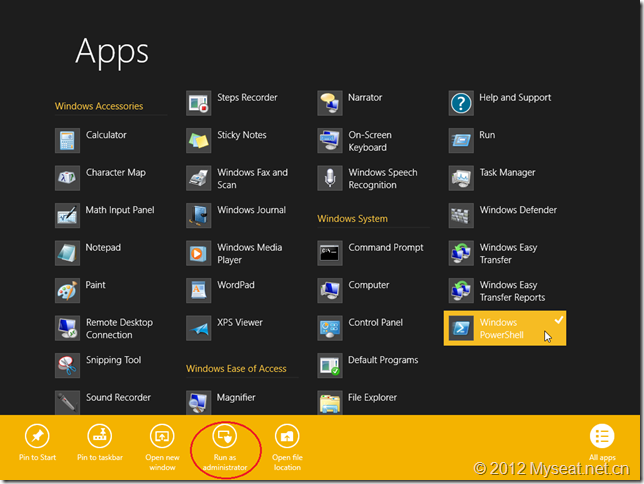
Task: Click Pin to taskbar button
Action: pyautogui.click(x=100, y=443)
